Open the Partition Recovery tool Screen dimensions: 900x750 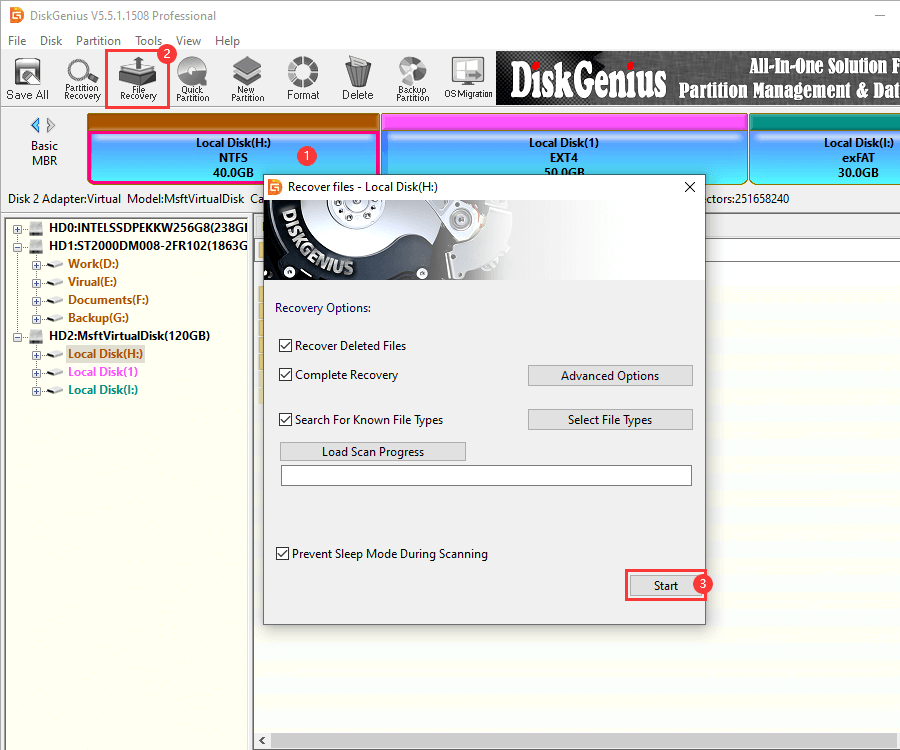tap(82, 79)
